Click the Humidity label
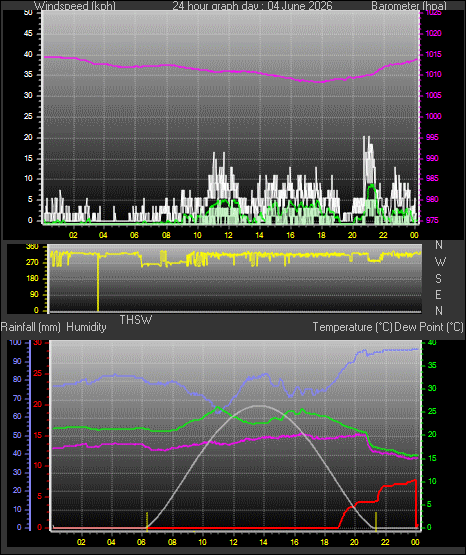Screen dimensions: 466x555 (x=86, y=327)
